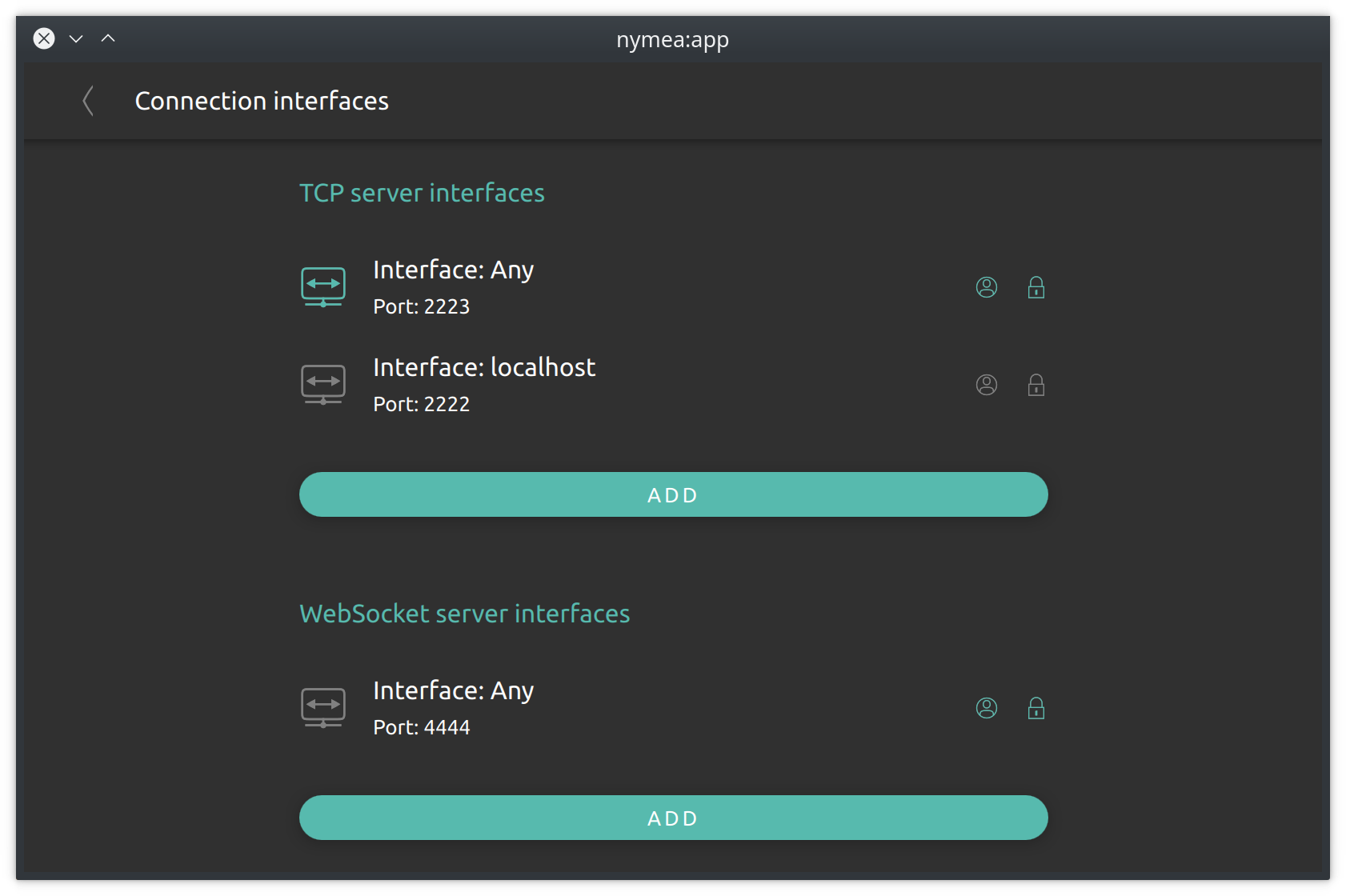Click the lock icon for WebSocket port 4444
Screen dimensions: 1346x896
1036,708
